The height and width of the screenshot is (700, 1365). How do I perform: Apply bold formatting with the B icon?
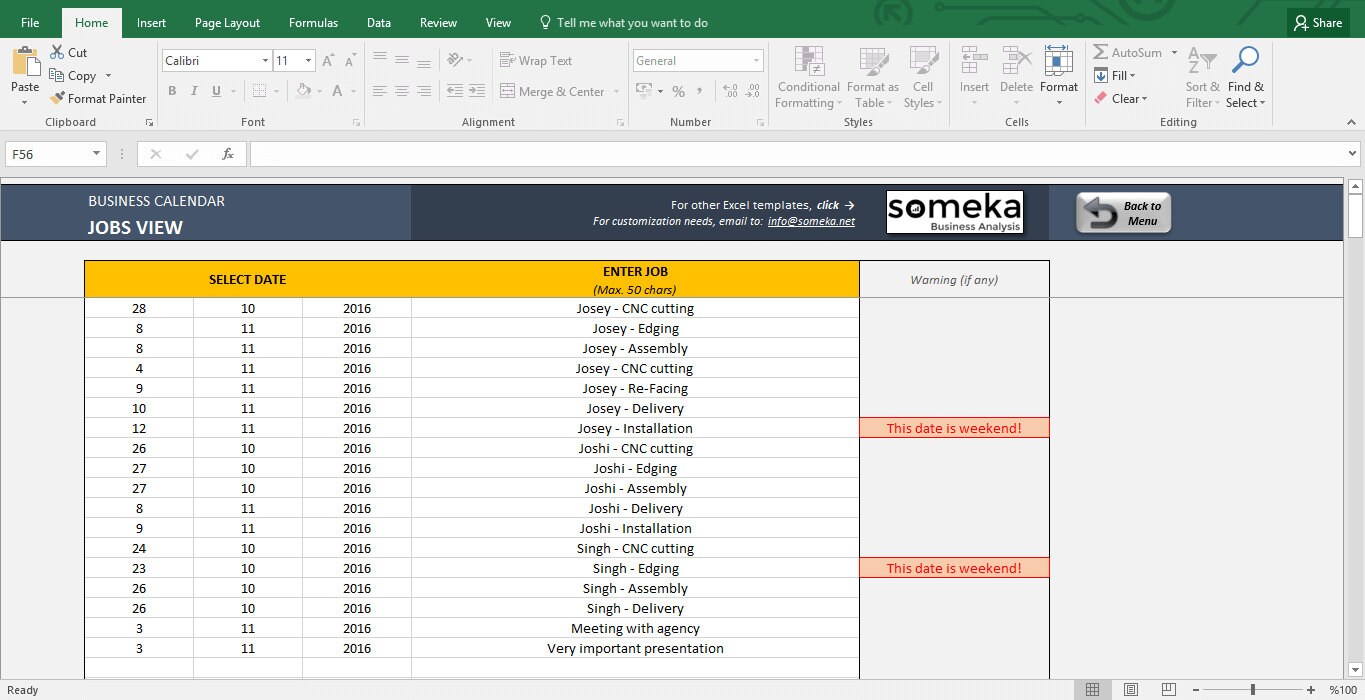coord(172,91)
